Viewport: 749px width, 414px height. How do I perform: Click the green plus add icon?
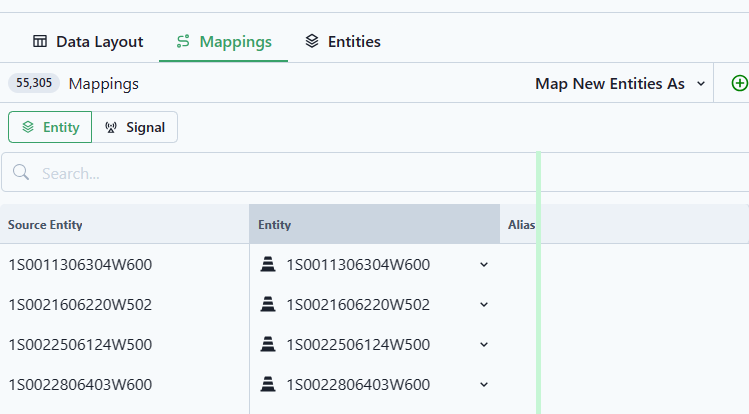[740, 83]
